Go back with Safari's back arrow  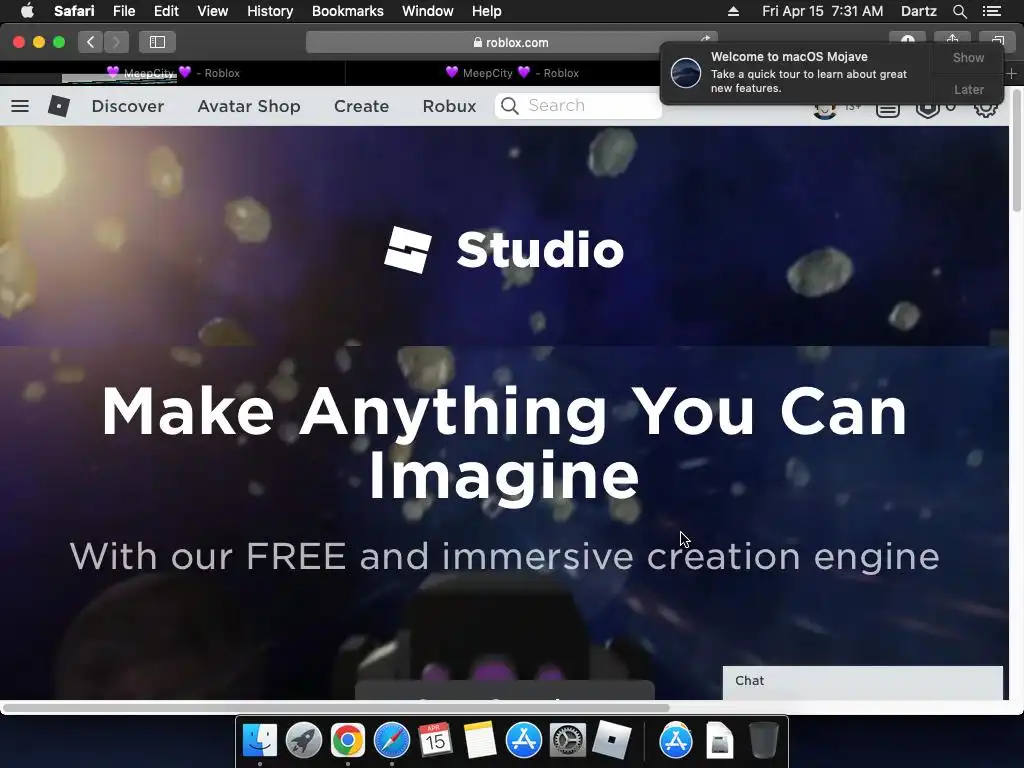[x=90, y=42]
